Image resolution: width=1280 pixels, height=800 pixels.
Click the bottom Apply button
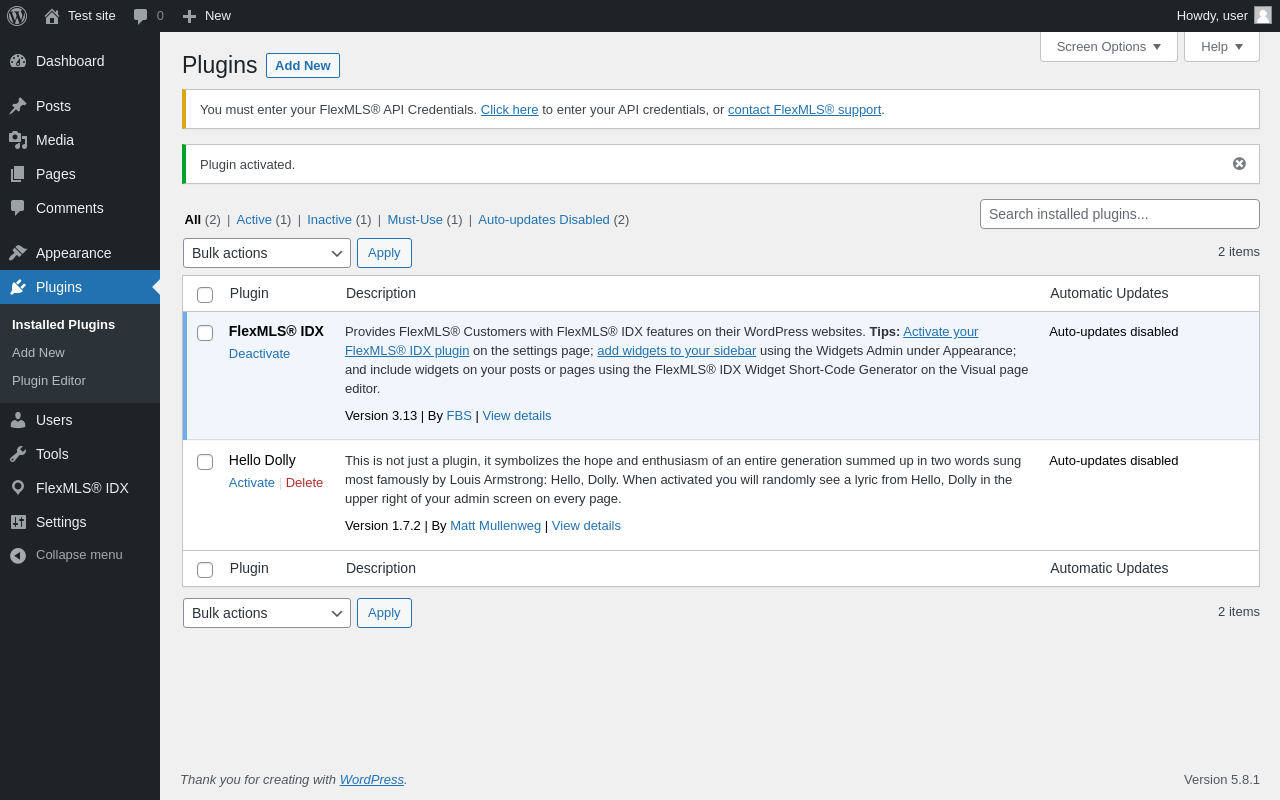384,613
